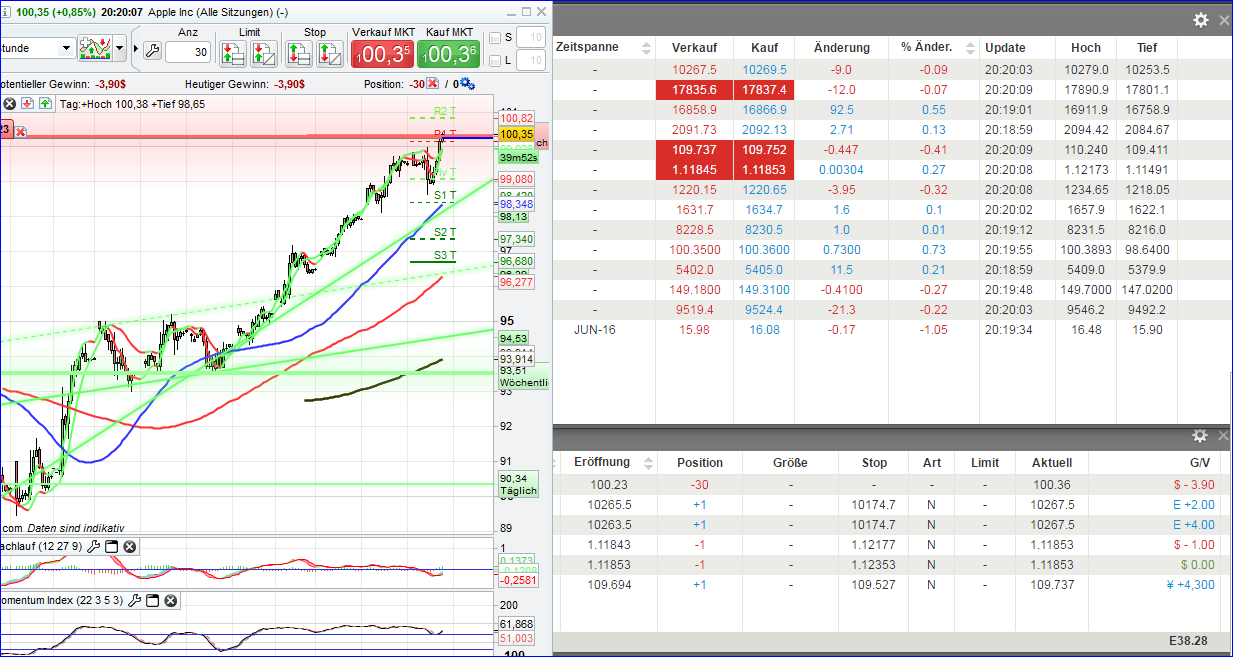Sort watchlist by Zeitspanne arrows
The width and height of the screenshot is (1233, 657).
point(646,48)
